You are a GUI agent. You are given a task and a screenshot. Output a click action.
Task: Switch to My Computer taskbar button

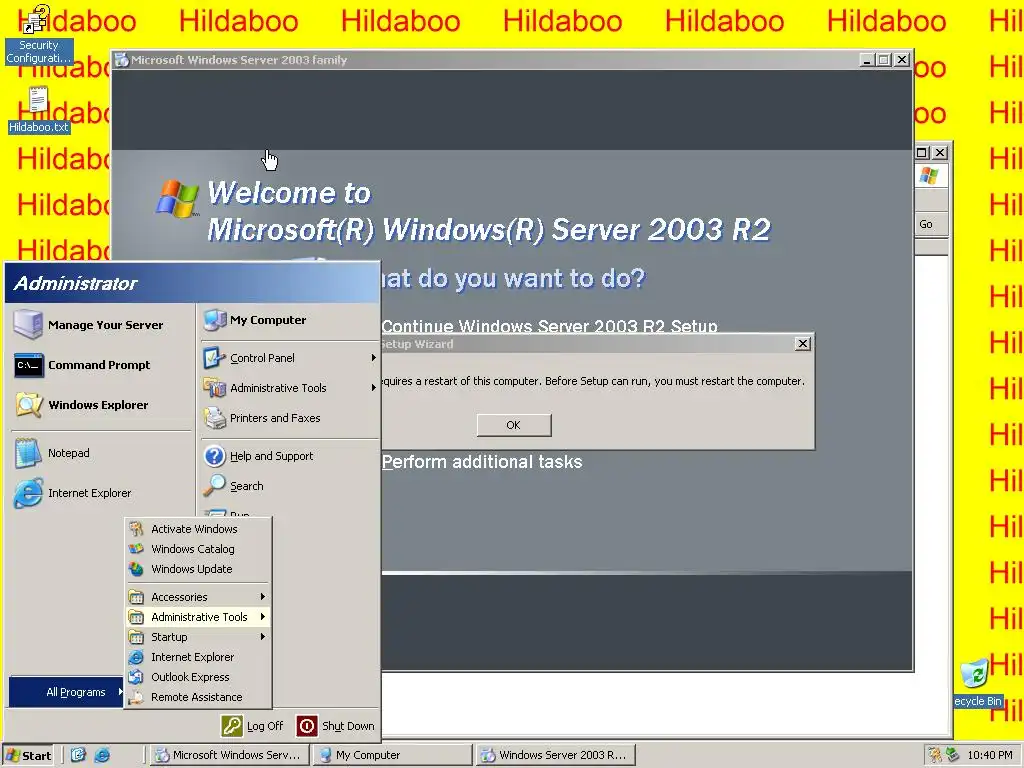(392, 756)
